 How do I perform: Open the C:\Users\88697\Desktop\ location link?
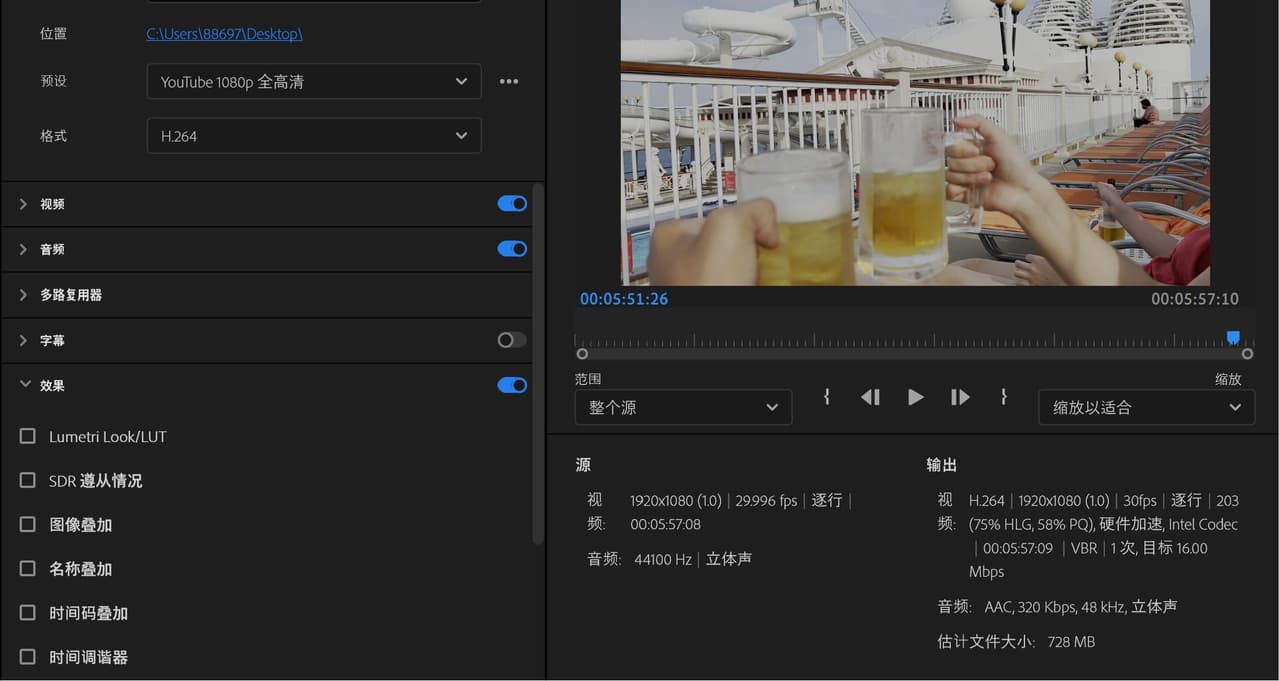224,32
